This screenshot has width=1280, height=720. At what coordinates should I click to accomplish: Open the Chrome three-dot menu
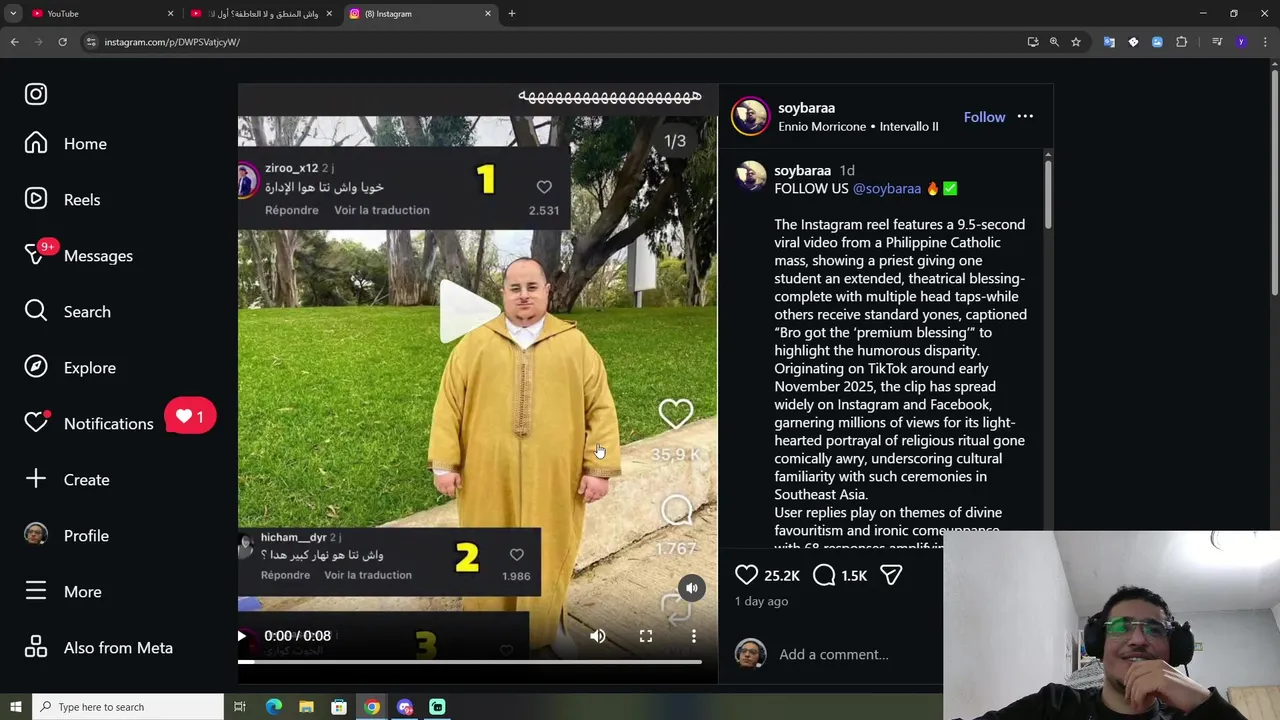click(1265, 42)
